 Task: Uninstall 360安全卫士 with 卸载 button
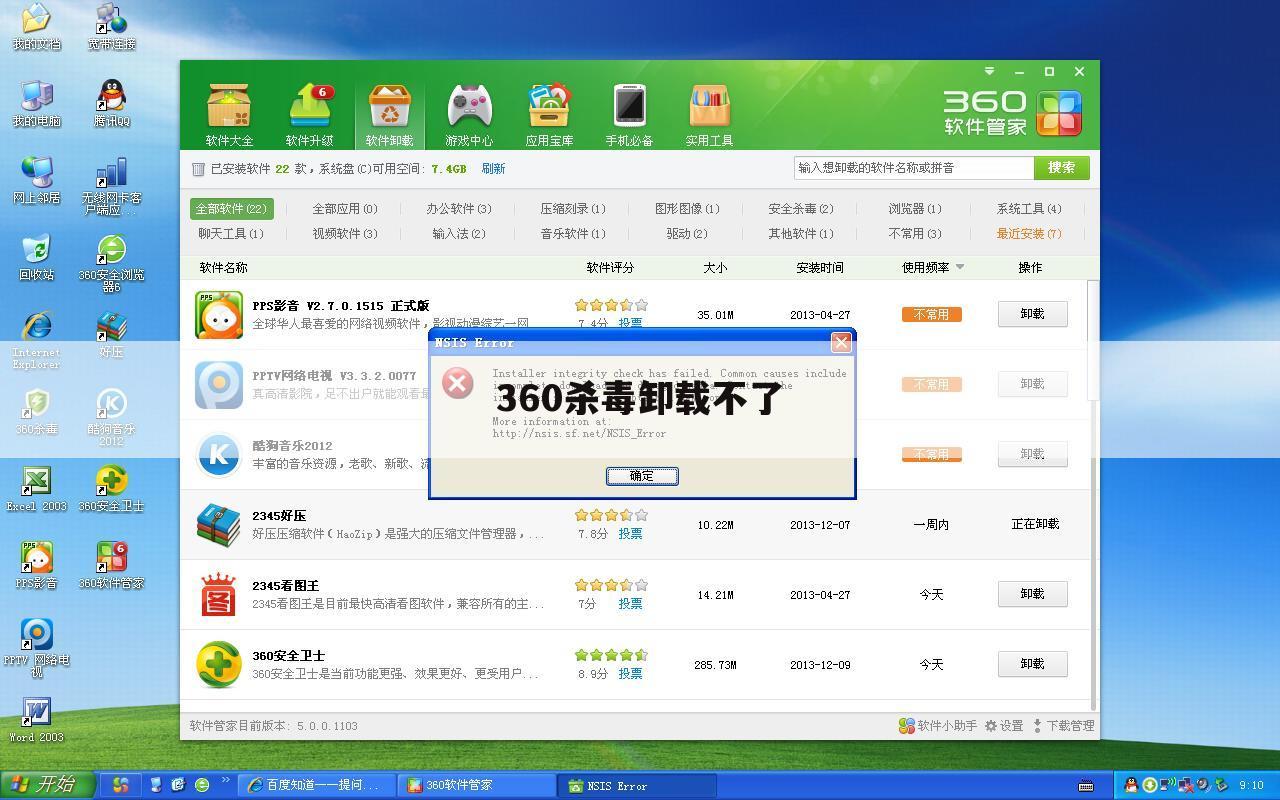(1032, 664)
